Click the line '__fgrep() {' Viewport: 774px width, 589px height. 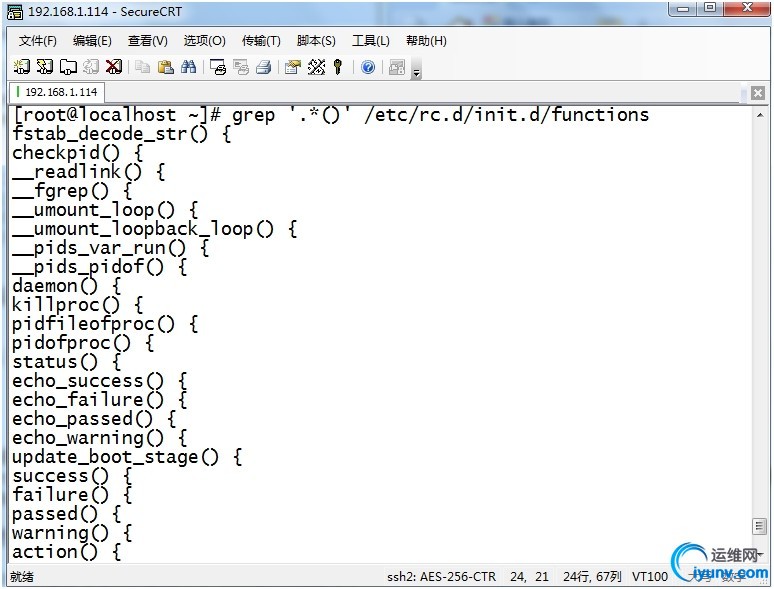(x=72, y=191)
